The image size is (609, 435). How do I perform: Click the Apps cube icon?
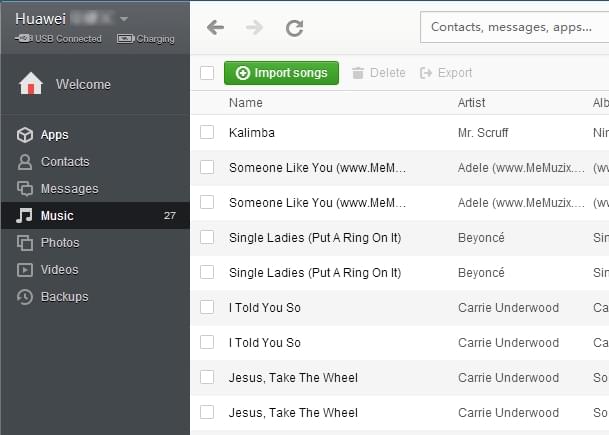25,135
